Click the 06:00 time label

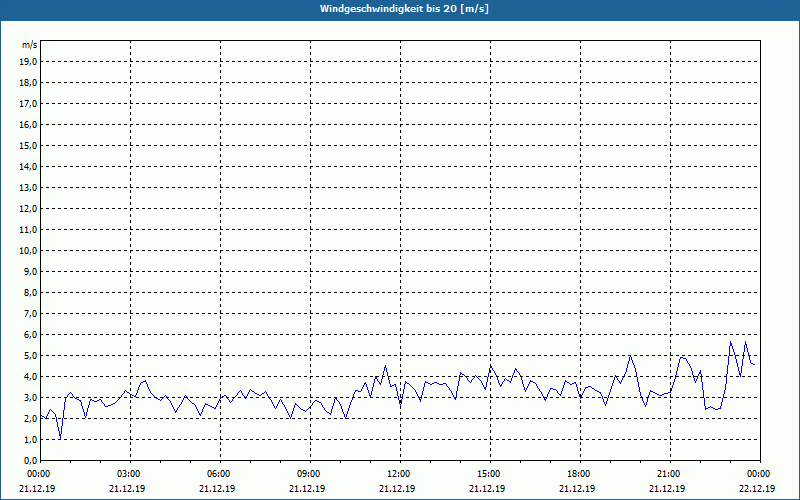point(220,474)
